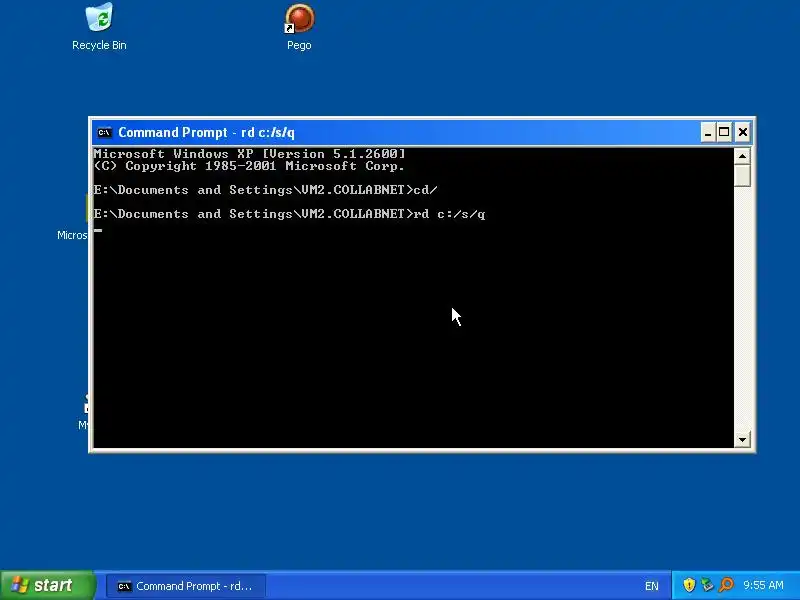Open the Recycle Bin desktop icon
The height and width of the screenshot is (600, 800).
pyautogui.click(x=99, y=27)
